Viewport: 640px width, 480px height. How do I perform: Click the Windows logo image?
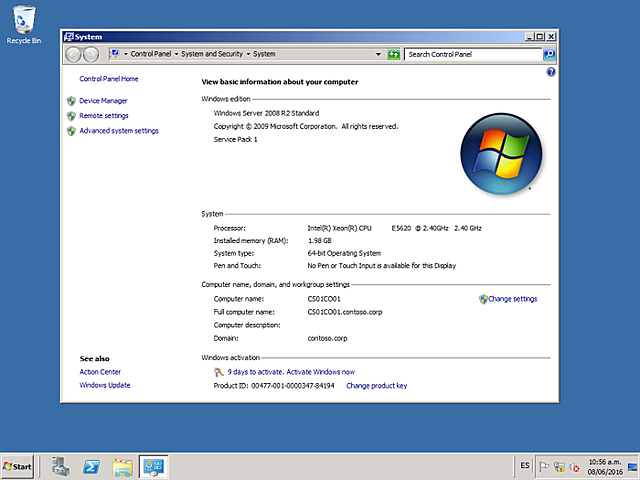click(501, 153)
